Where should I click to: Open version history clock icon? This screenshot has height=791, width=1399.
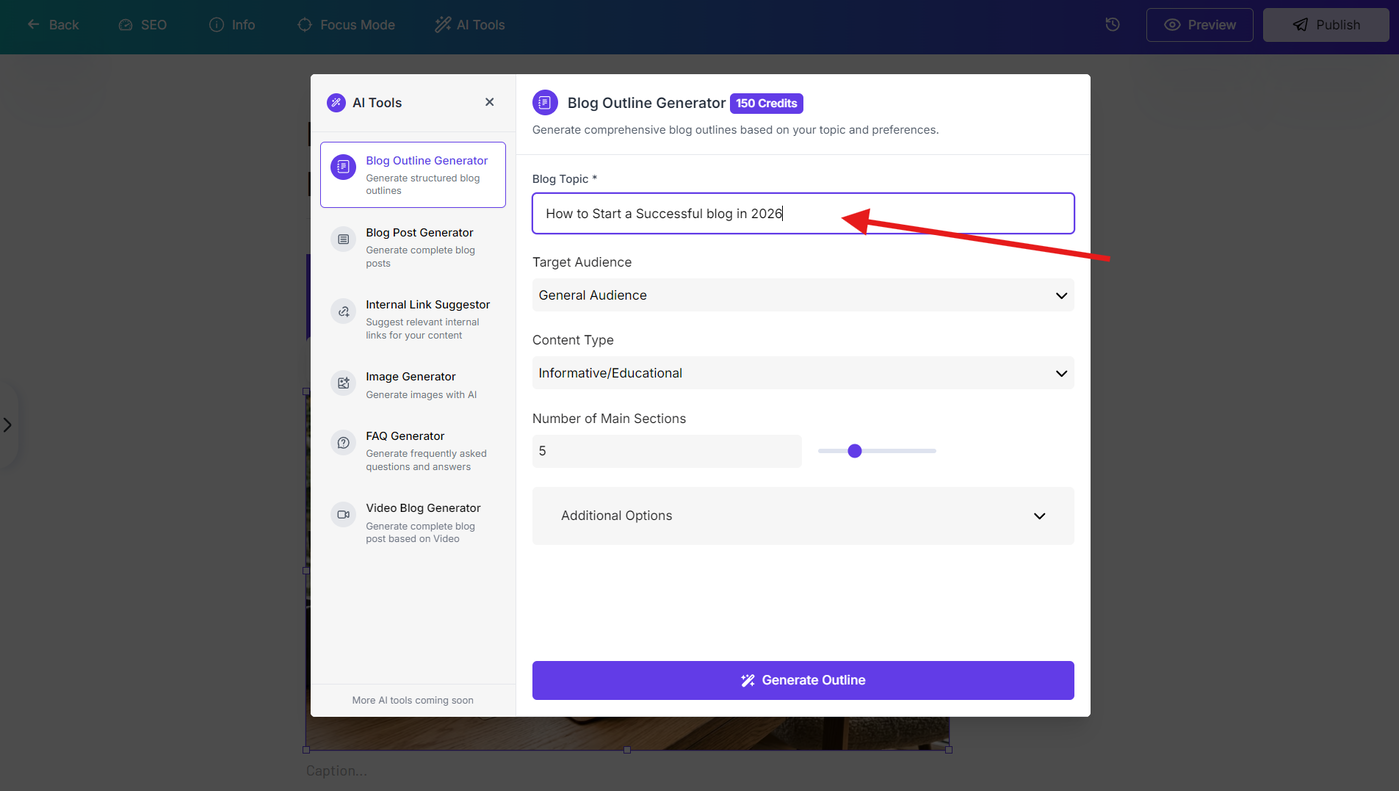tap(1112, 24)
